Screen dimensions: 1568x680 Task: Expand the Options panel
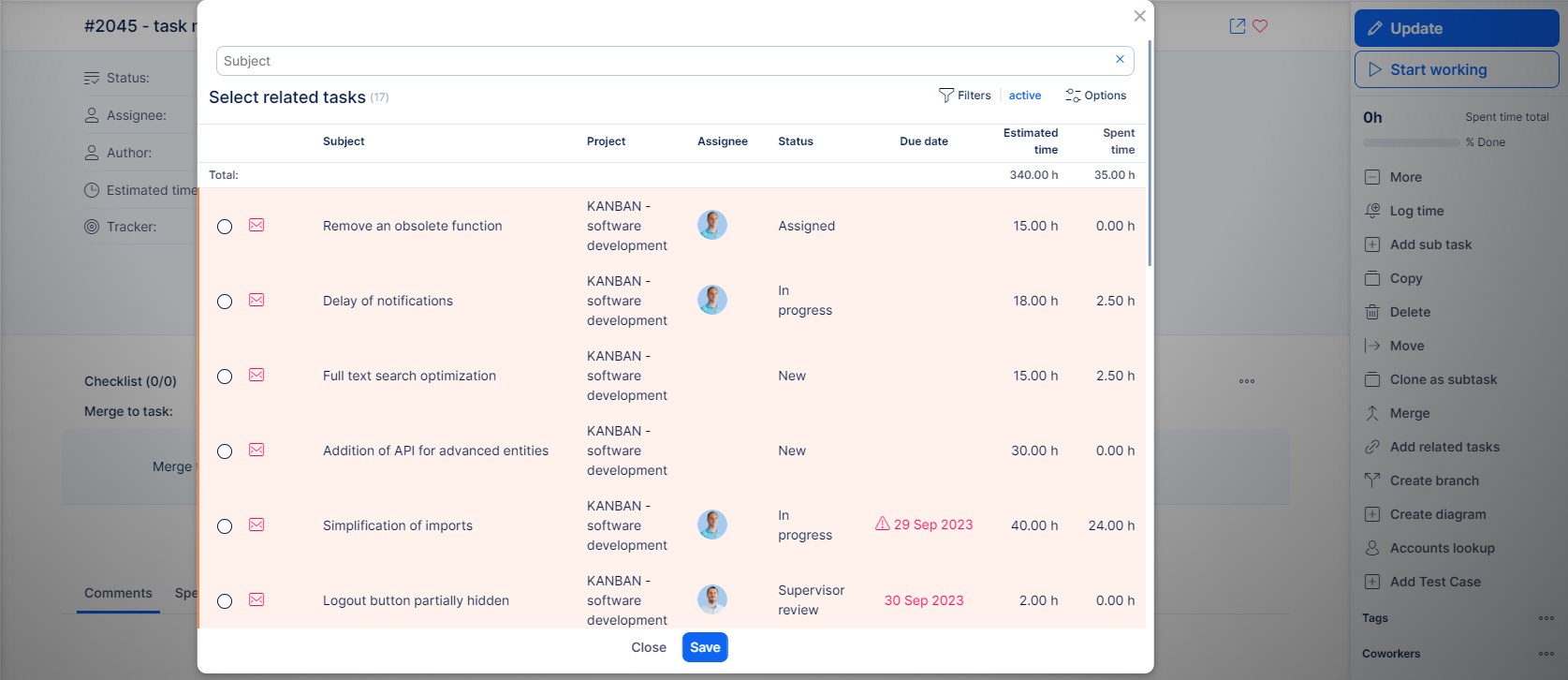click(x=1095, y=96)
